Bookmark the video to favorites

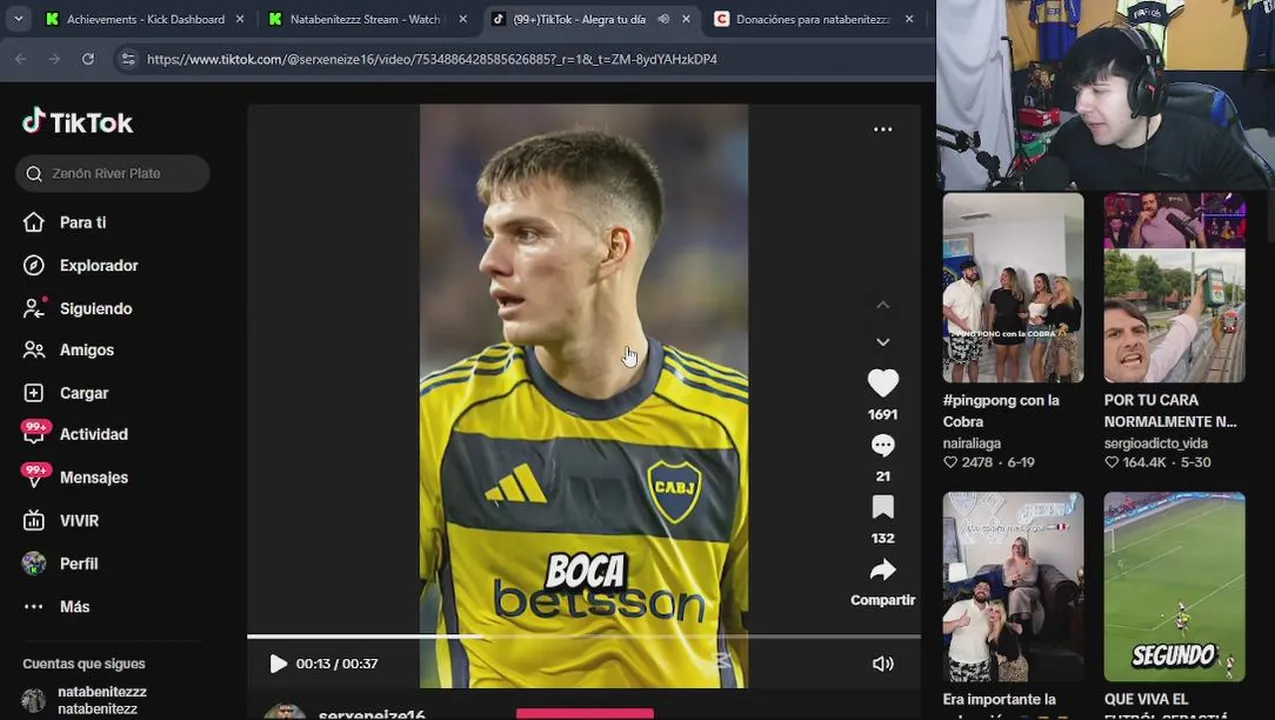point(882,507)
